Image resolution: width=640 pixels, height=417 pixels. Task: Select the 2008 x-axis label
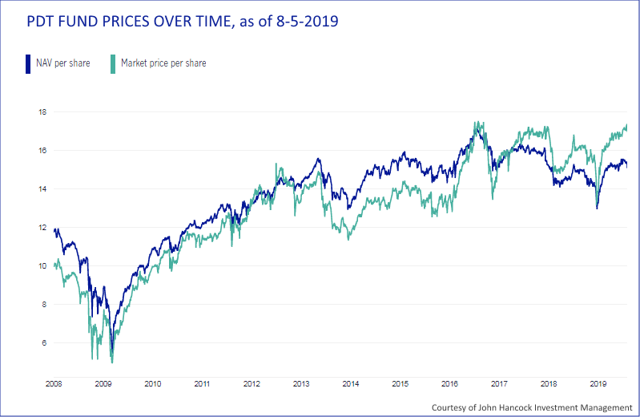[54, 384]
